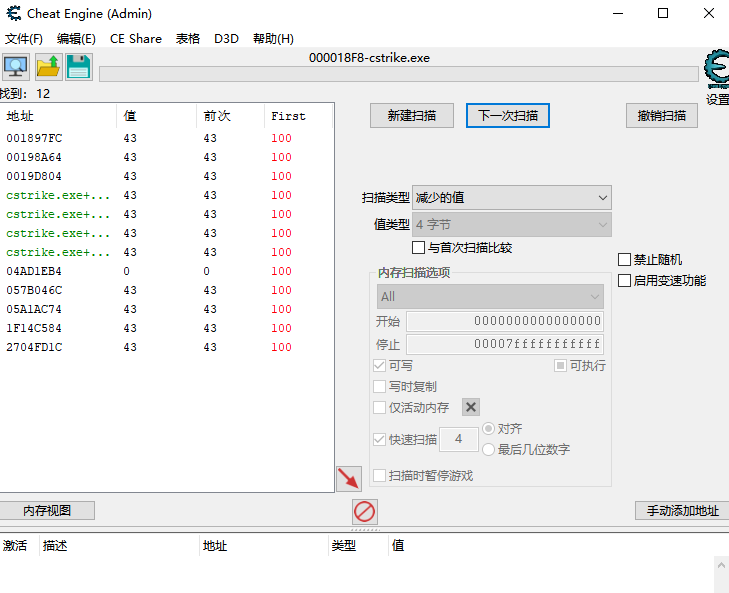Expand the All memory region dropdown
This screenshot has width=729, height=593.
490,297
